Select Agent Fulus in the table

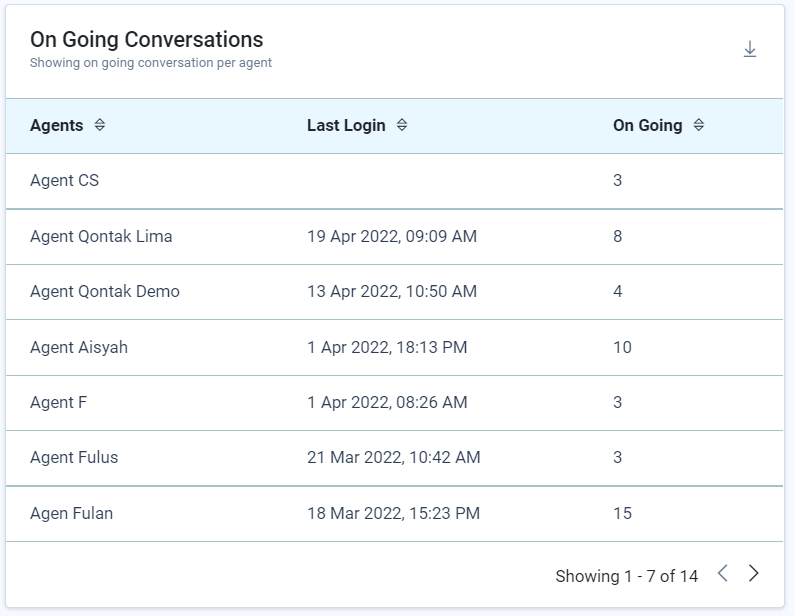click(x=74, y=458)
